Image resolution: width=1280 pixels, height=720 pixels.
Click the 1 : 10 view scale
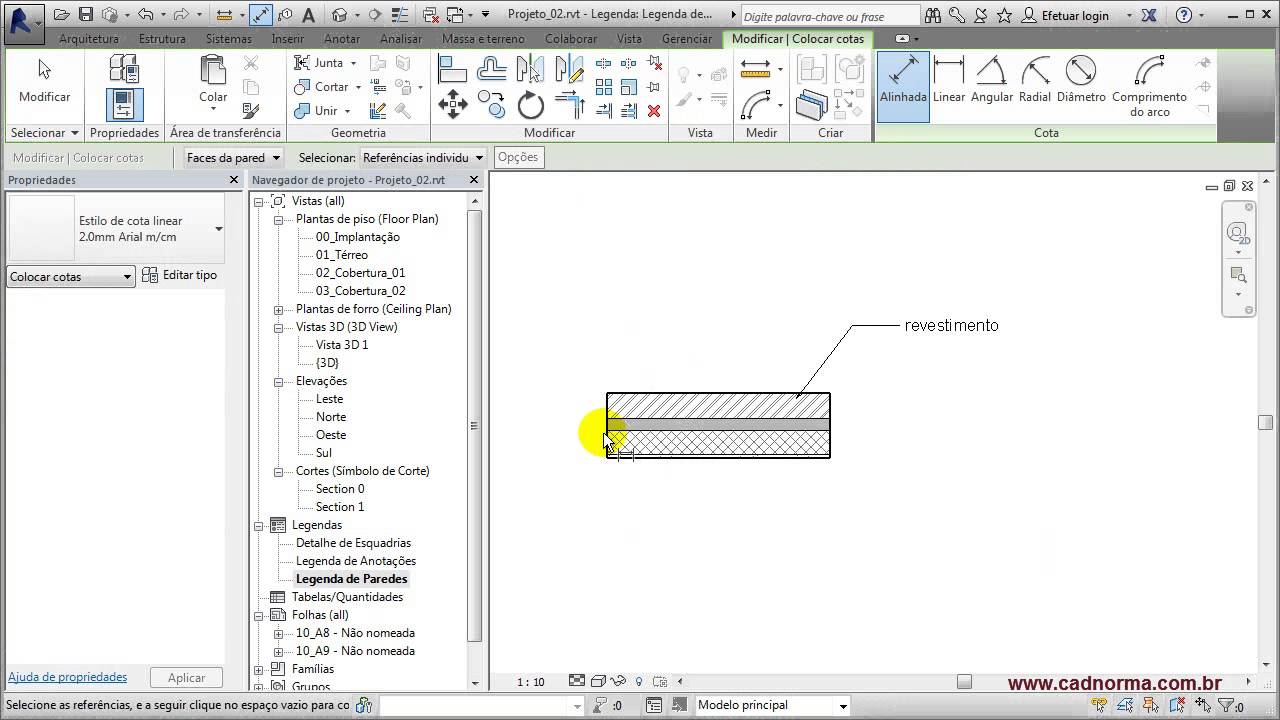tap(531, 682)
